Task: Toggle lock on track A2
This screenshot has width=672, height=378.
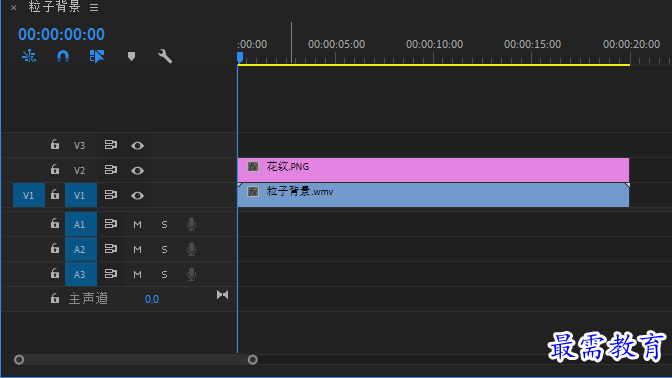Action: [55, 249]
